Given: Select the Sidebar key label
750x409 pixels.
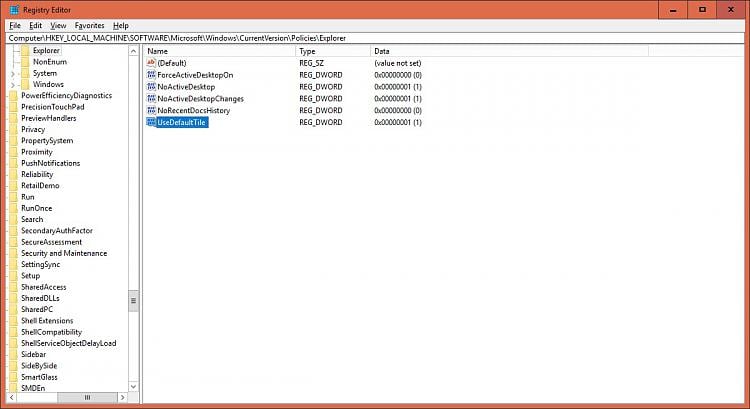Looking at the screenshot, I should click(33, 354).
